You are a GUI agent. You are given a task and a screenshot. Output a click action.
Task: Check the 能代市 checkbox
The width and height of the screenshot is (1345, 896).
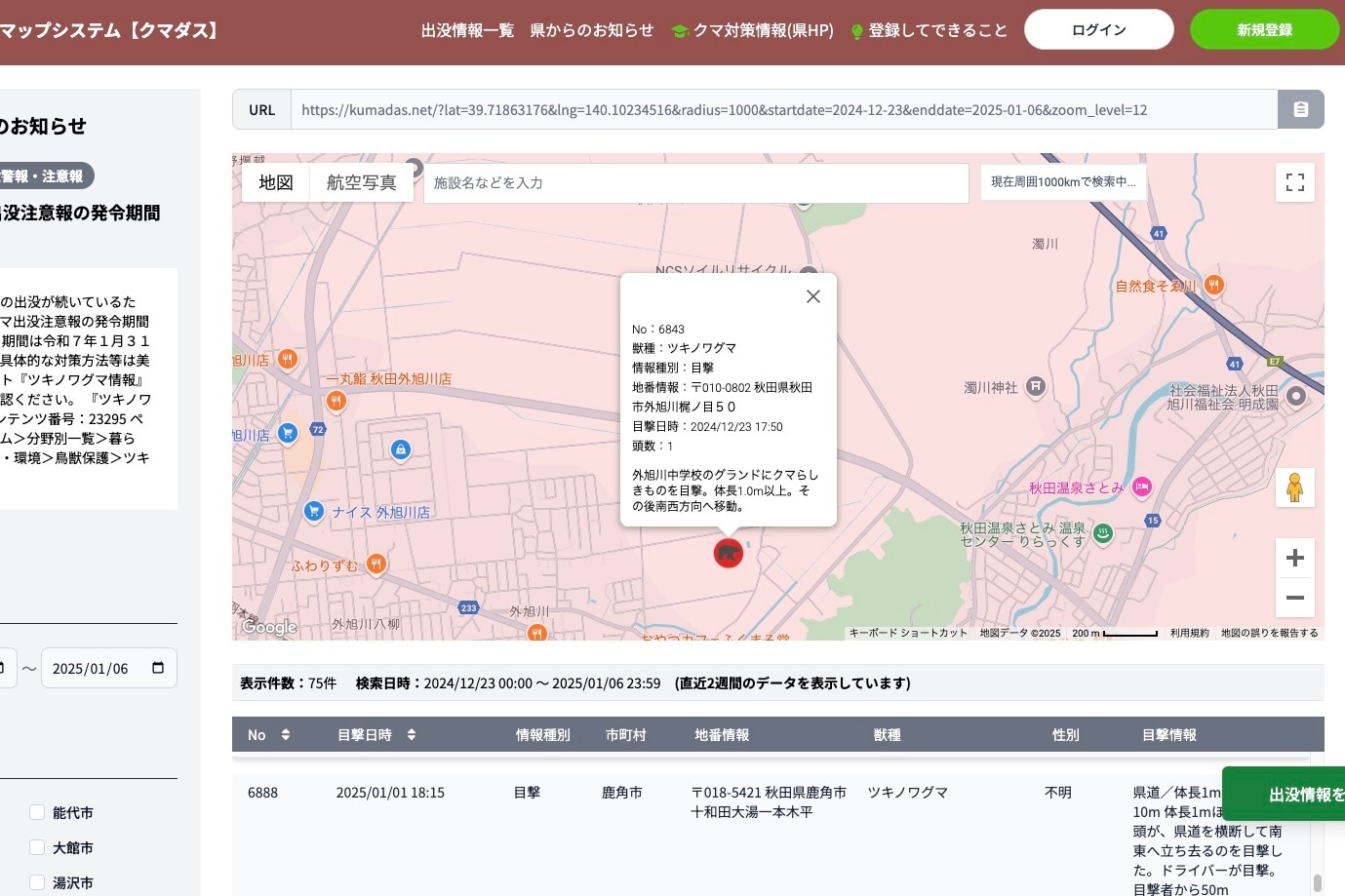(x=37, y=812)
